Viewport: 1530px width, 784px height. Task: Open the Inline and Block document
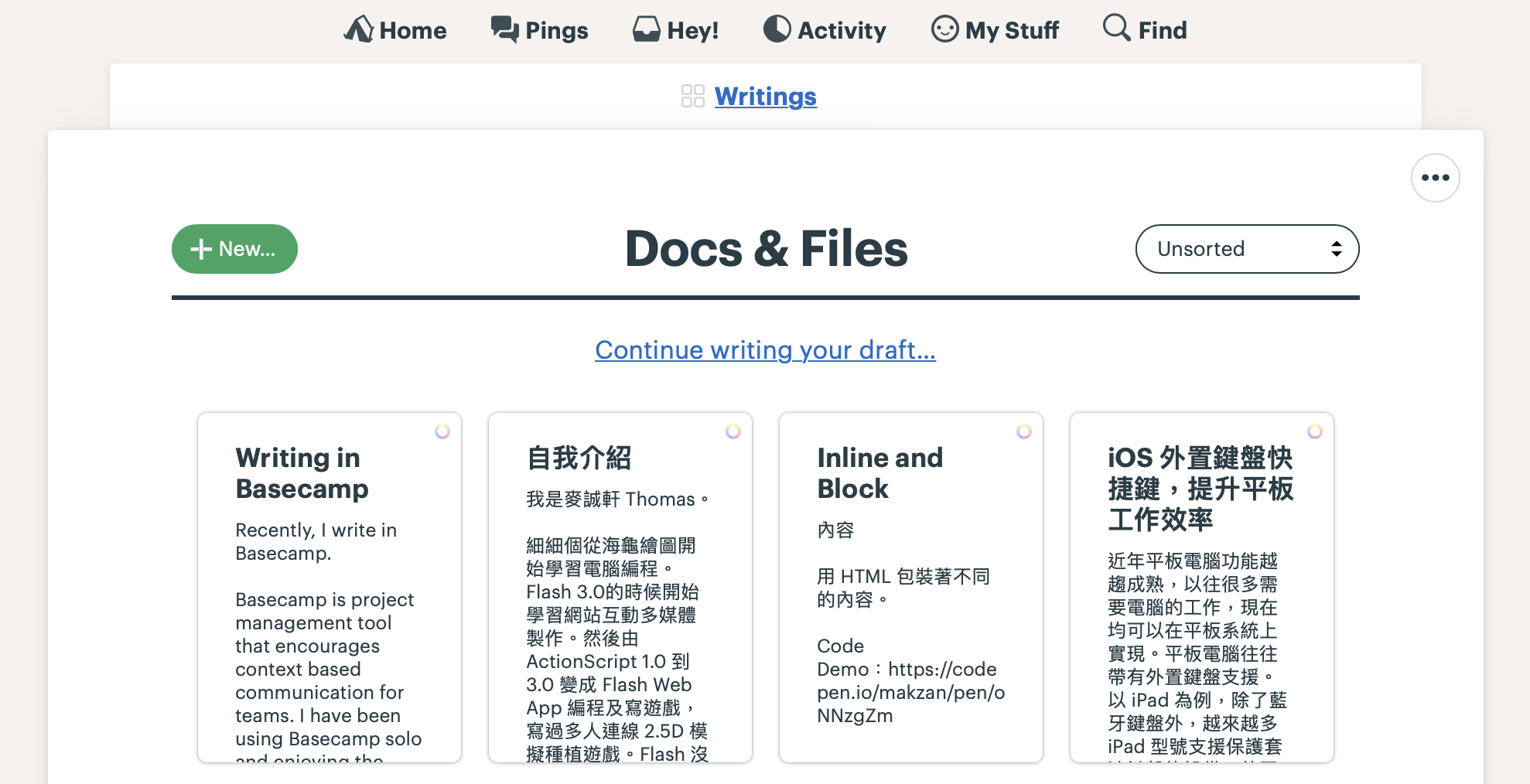coord(911,588)
